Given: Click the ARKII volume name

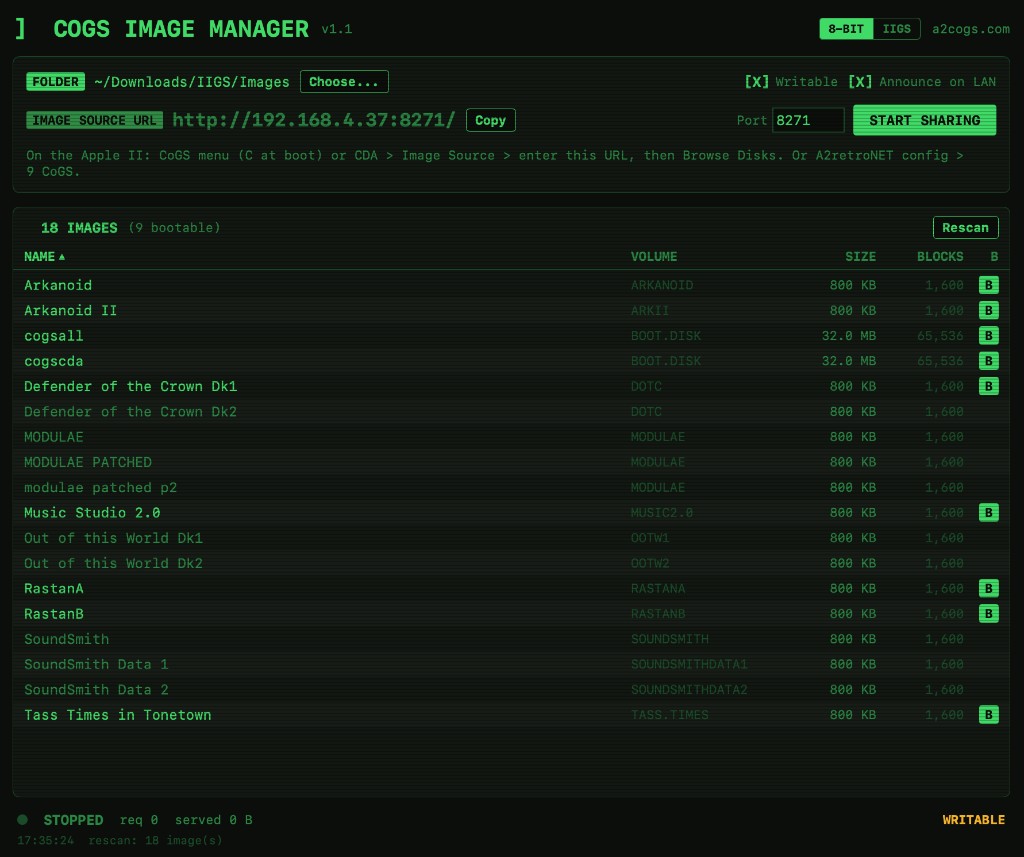Looking at the screenshot, I should [x=650, y=310].
